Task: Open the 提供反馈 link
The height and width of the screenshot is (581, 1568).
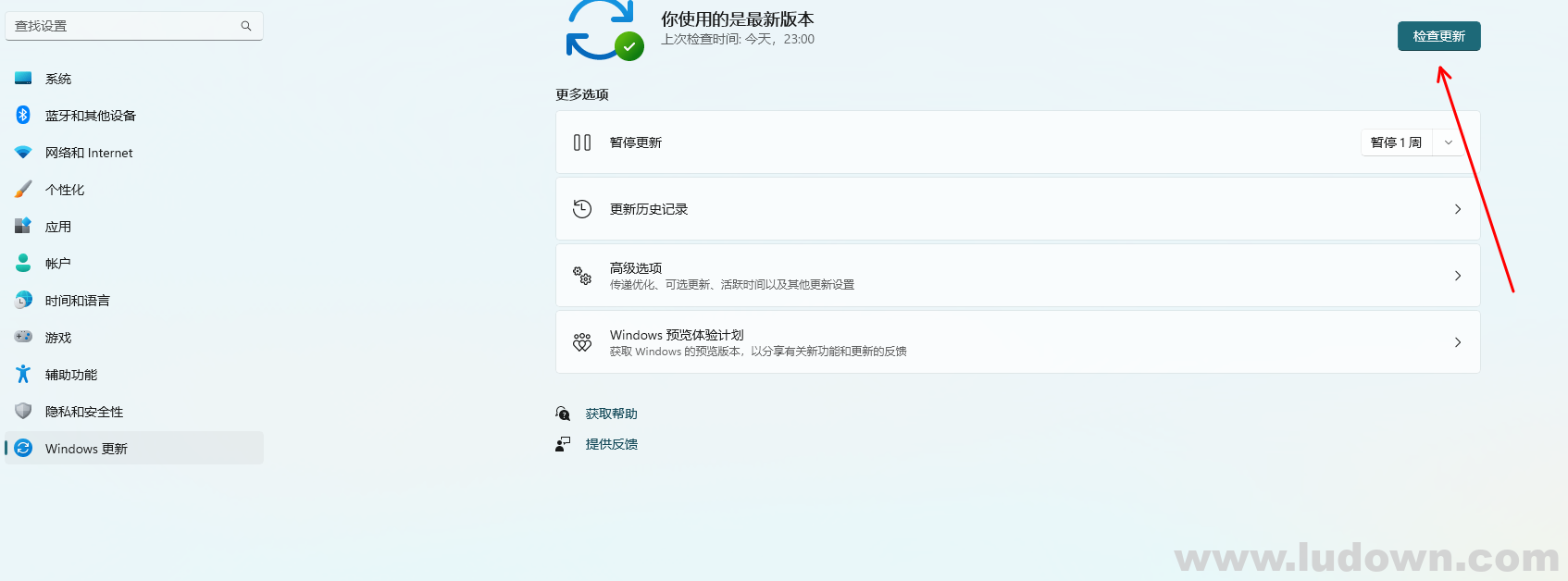Action: [611, 444]
